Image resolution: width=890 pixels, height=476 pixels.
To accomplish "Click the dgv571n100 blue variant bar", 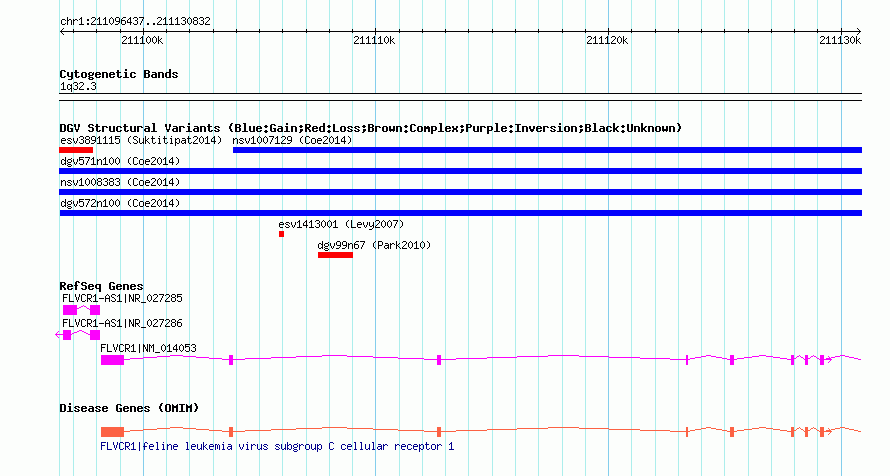I will pos(460,171).
